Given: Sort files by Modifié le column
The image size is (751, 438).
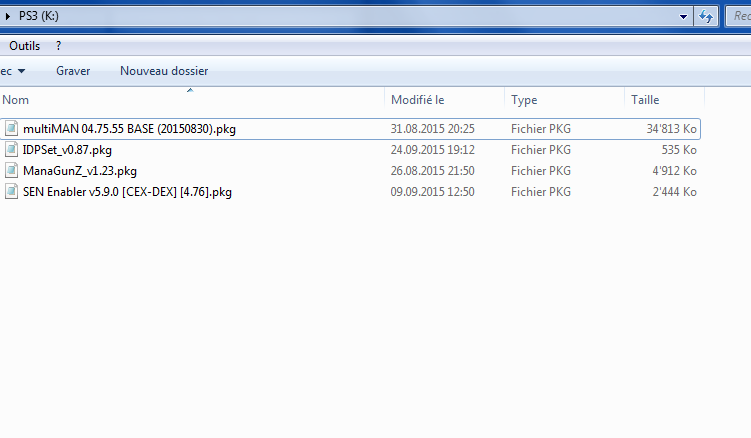Looking at the screenshot, I should pyautogui.click(x=417, y=100).
